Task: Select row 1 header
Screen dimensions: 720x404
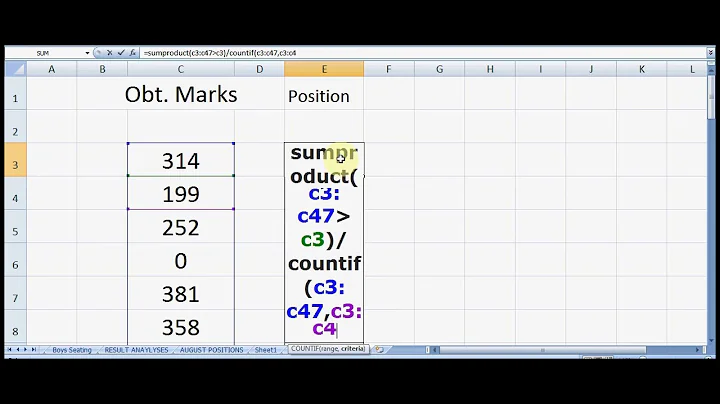Action: (16, 93)
